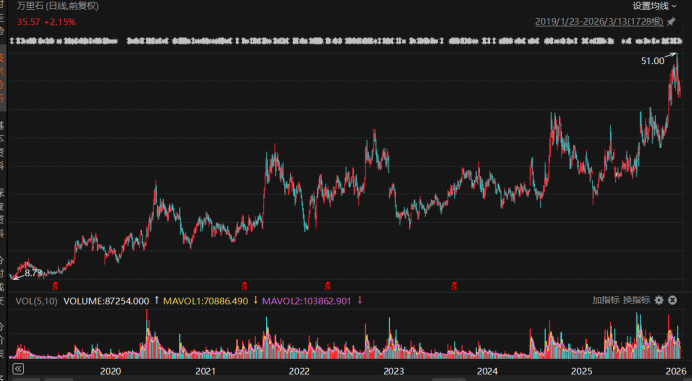Image resolution: width=692 pixels, height=381 pixels.
Task: Click the 2022 label on time axis
Action: tap(299, 371)
